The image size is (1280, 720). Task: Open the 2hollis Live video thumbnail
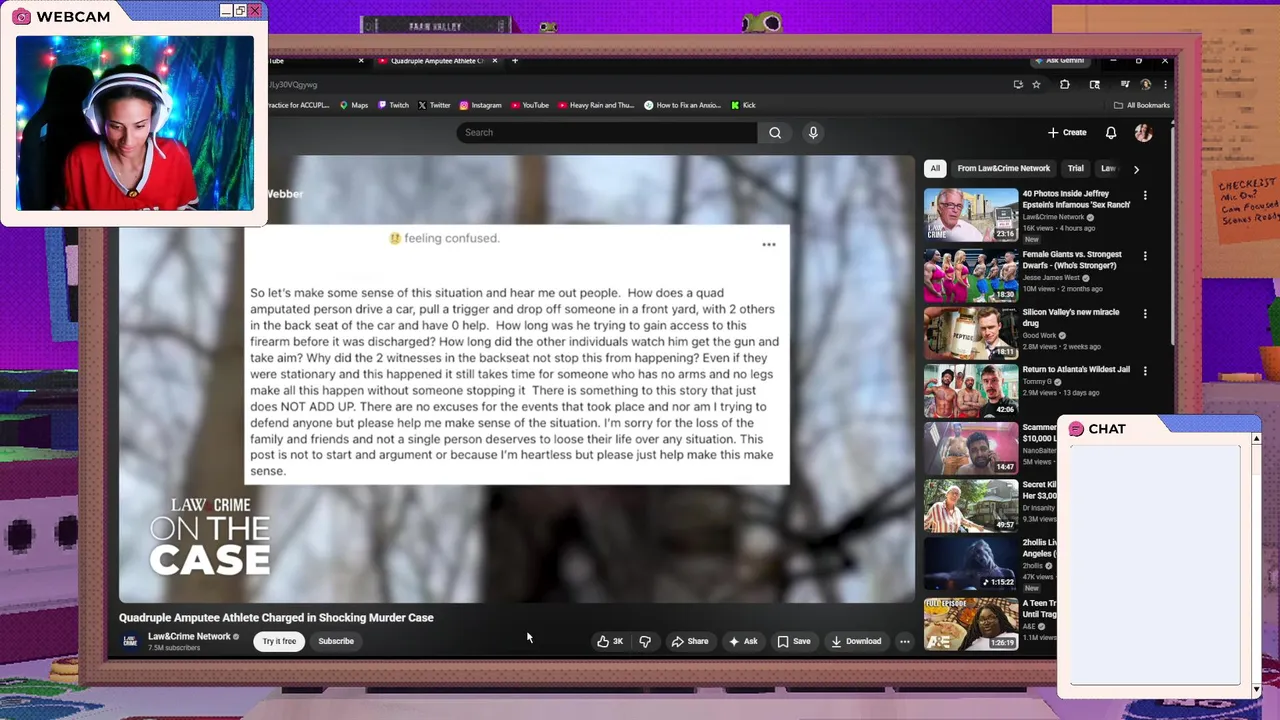click(970, 563)
